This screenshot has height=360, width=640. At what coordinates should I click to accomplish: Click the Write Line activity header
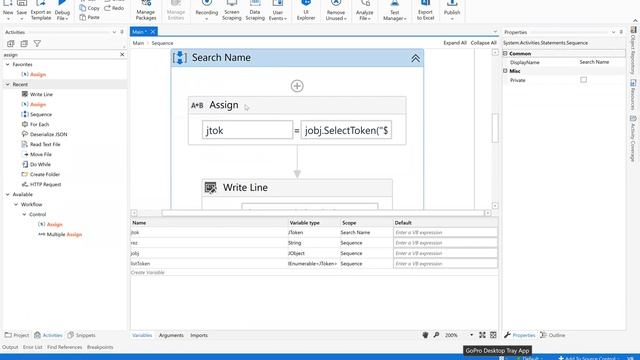pyautogui.click(x=297, y=188)
